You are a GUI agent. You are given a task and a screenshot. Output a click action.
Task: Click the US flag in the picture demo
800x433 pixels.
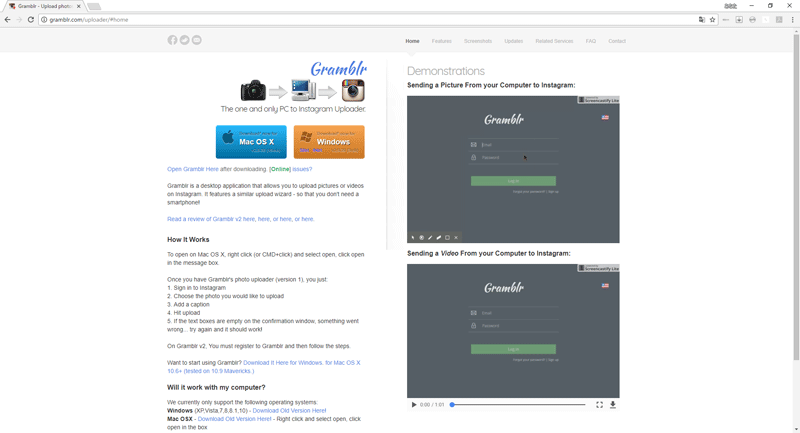coord(605,117)
